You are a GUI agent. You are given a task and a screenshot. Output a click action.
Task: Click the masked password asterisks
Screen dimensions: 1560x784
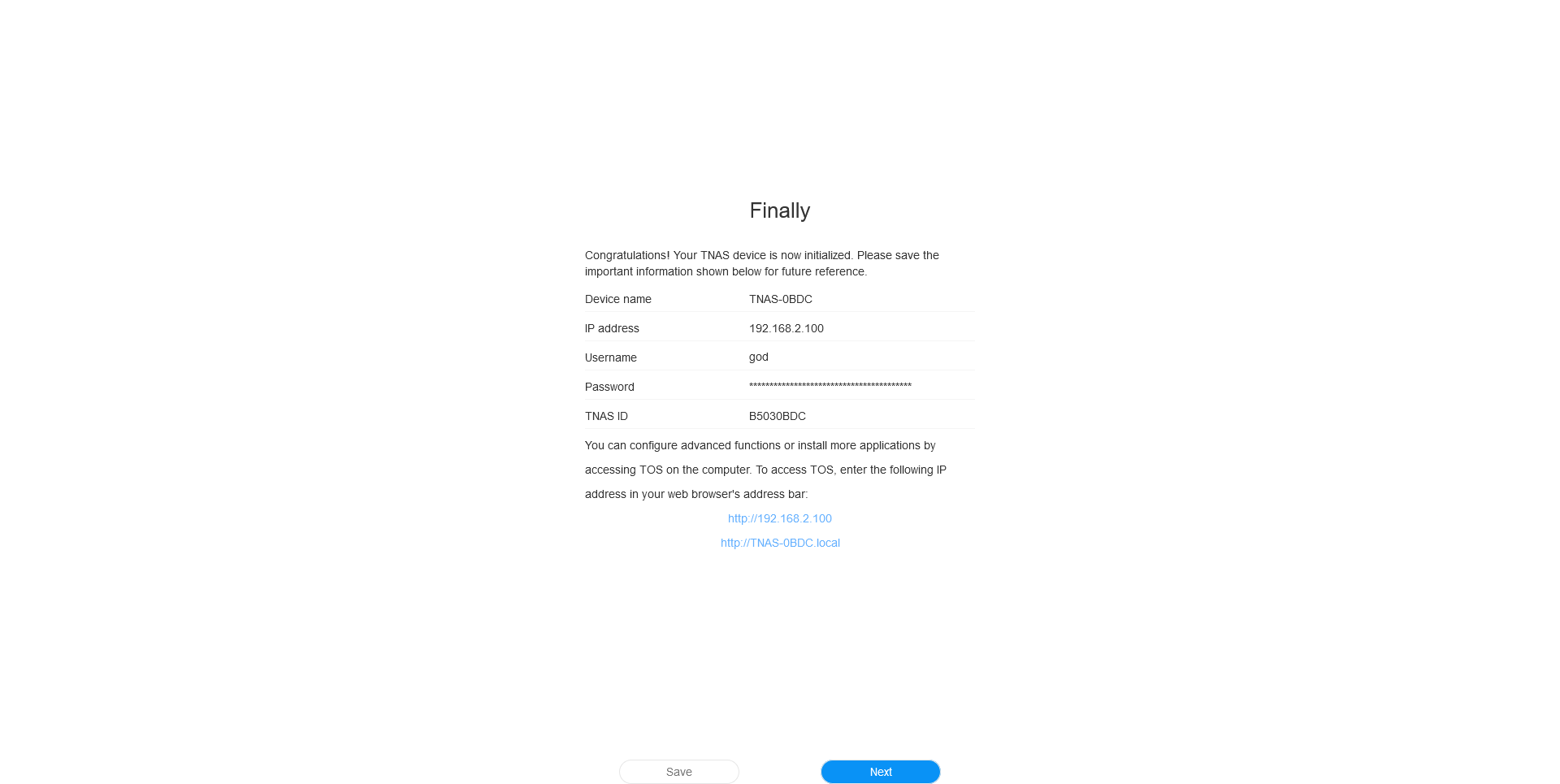point(830,386)
